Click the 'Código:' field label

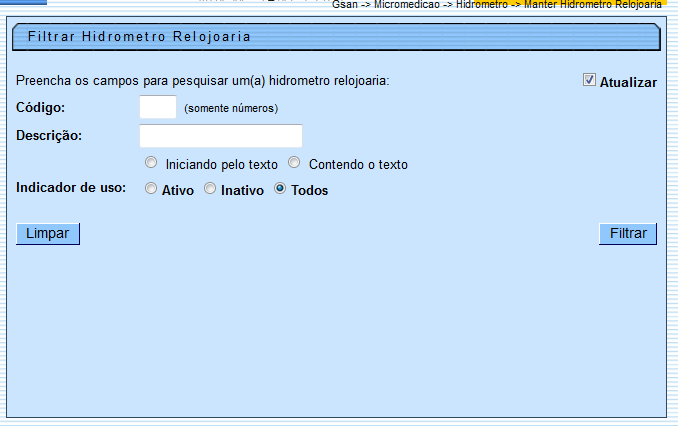(41, 108)
